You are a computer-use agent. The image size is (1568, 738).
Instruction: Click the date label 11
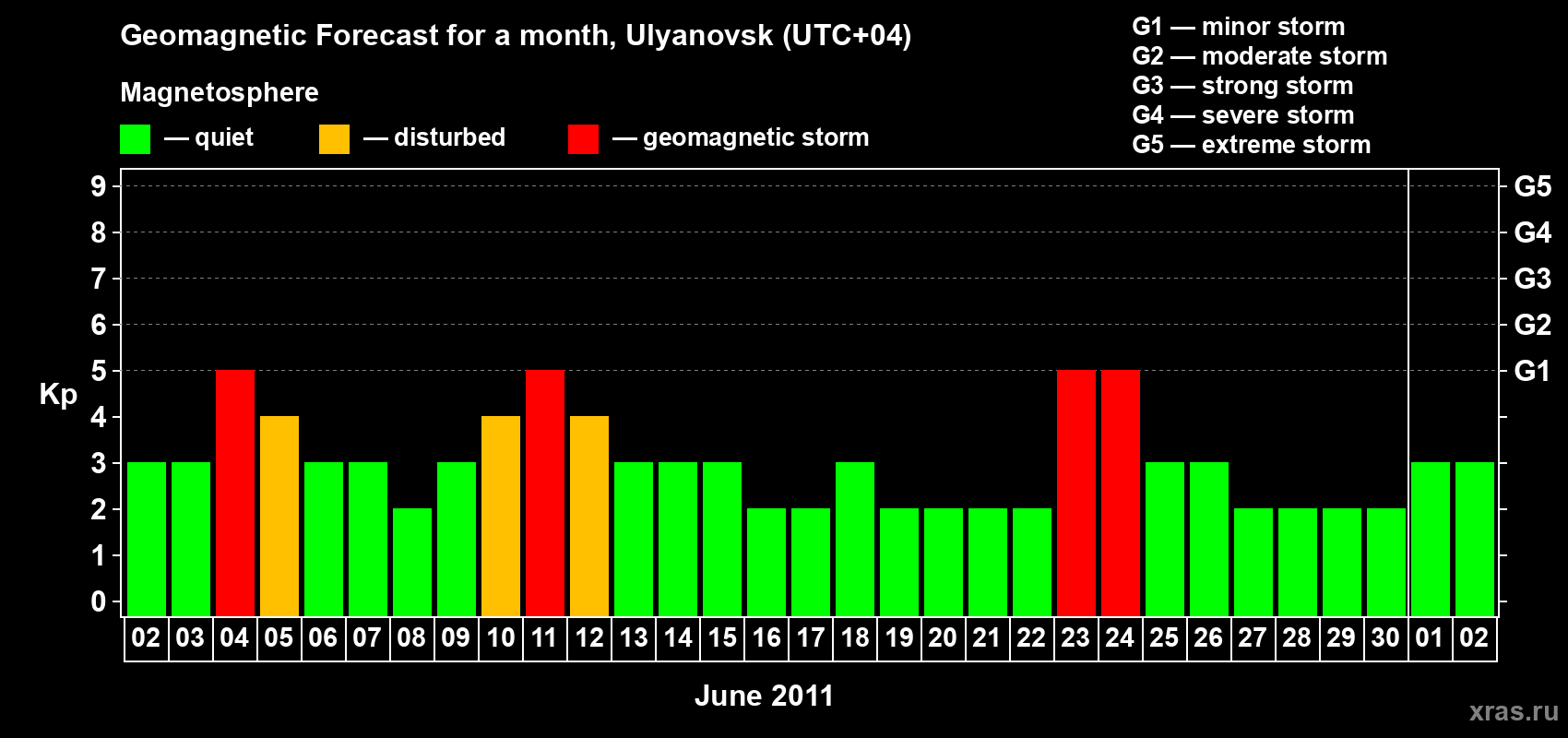(x=544, y=637)
